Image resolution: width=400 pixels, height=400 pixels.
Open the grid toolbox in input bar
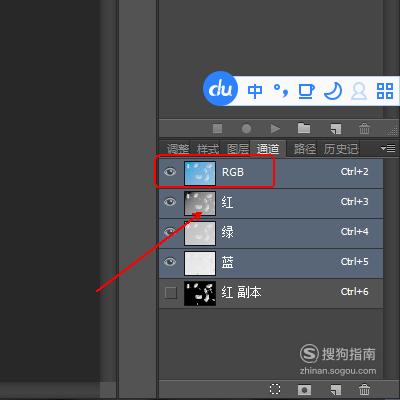(x=385, y=91)
